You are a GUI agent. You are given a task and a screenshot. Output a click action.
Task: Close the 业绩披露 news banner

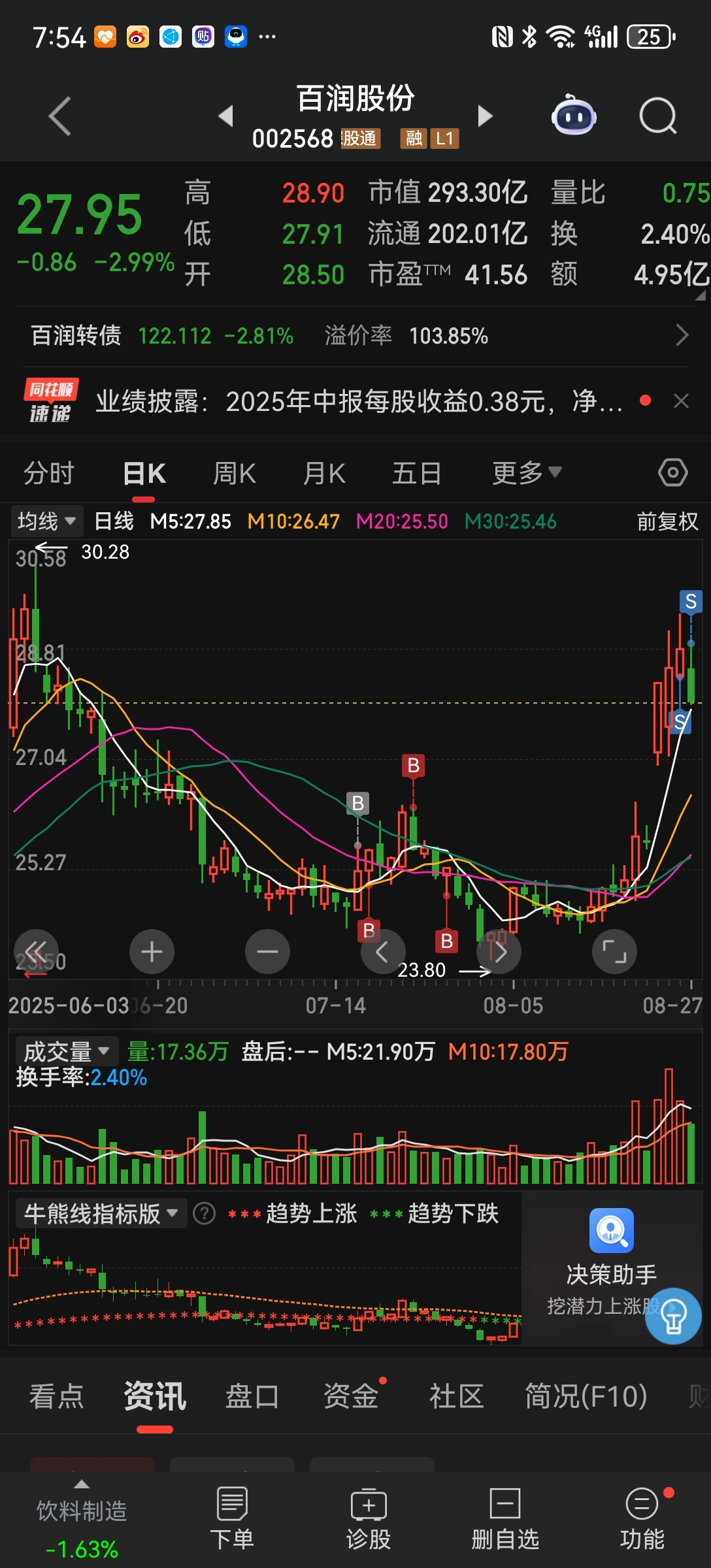point(681,400)
